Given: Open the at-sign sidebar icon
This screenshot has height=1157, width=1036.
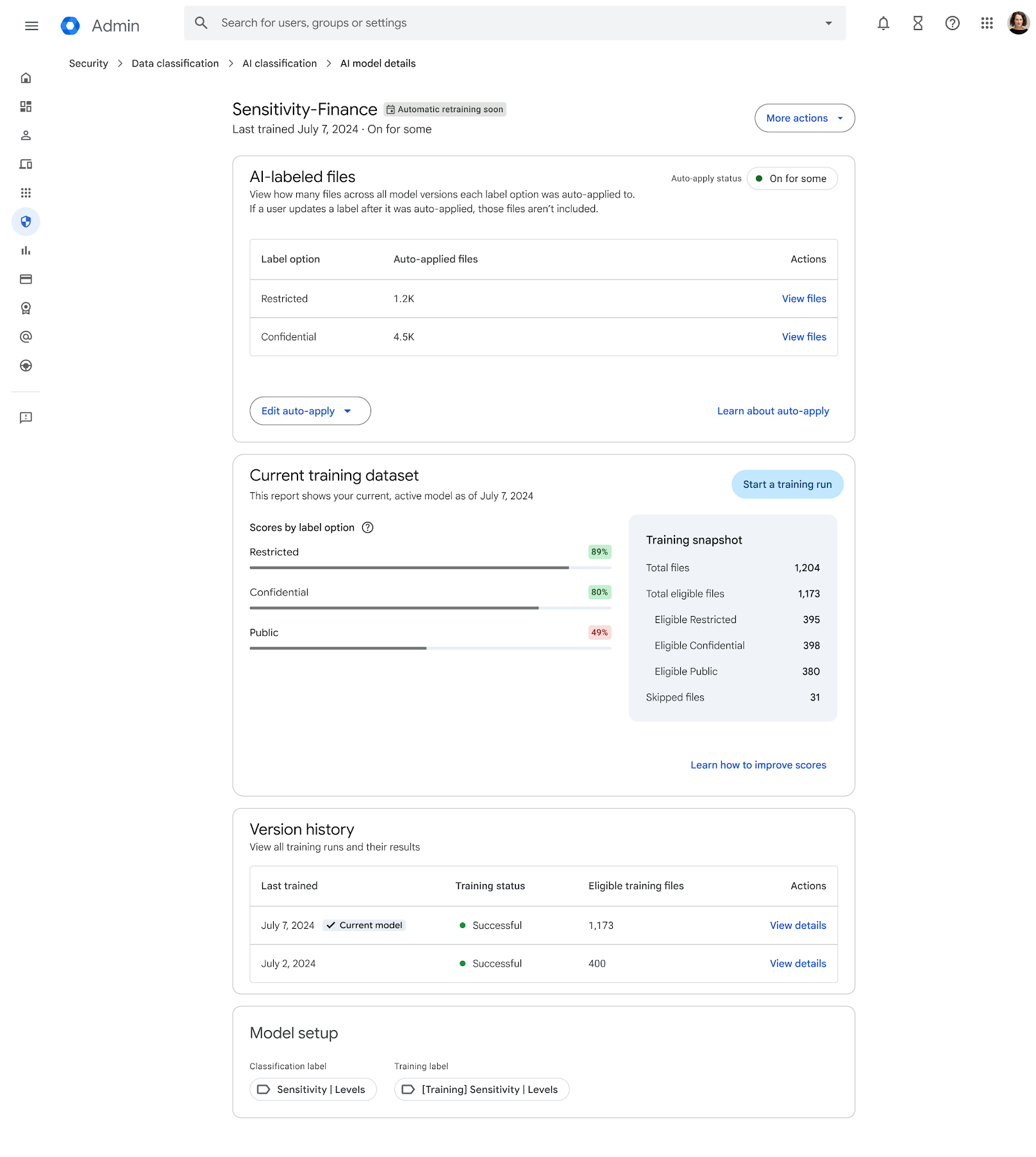Looking at the screenshot, I should (26, 337).
